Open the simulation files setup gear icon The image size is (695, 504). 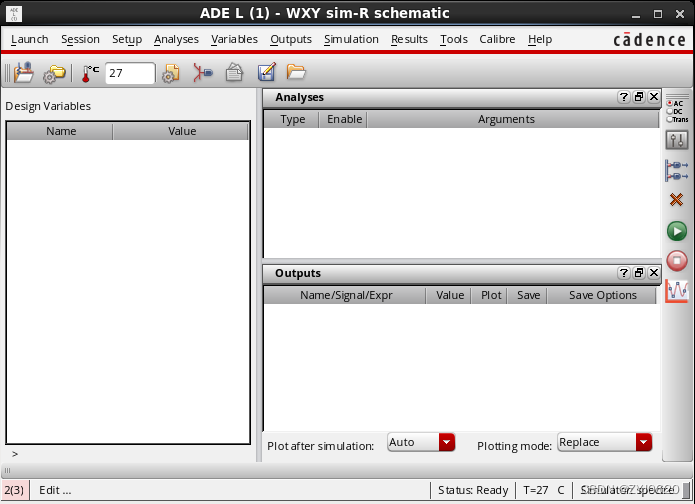pyautogui.click(x=171, y=73)
